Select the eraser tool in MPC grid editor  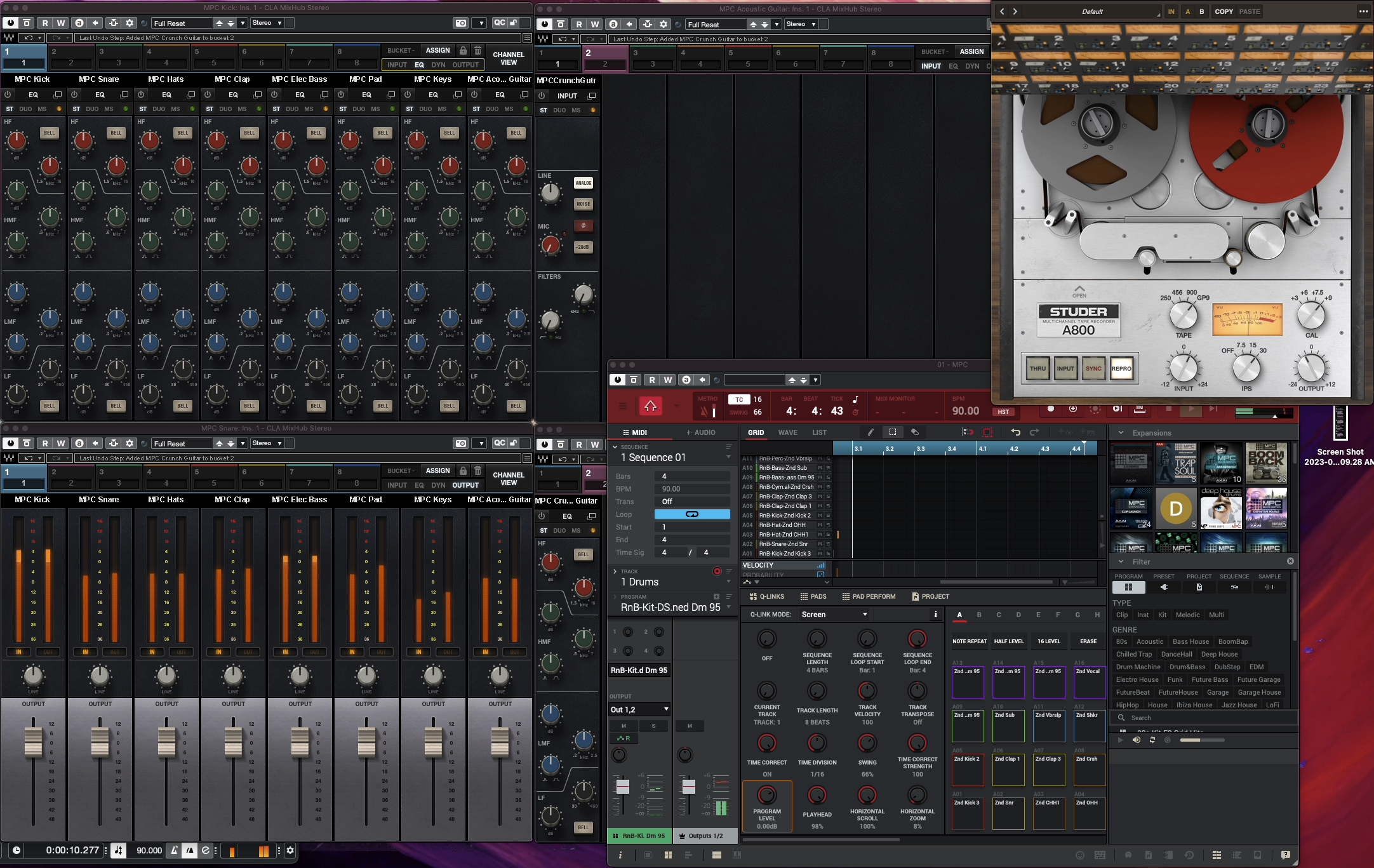(915, 432)
